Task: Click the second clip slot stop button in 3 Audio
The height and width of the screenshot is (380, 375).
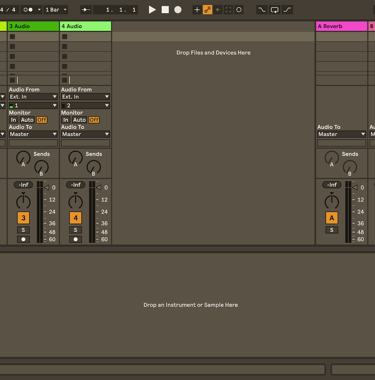Action: point(12,46)
